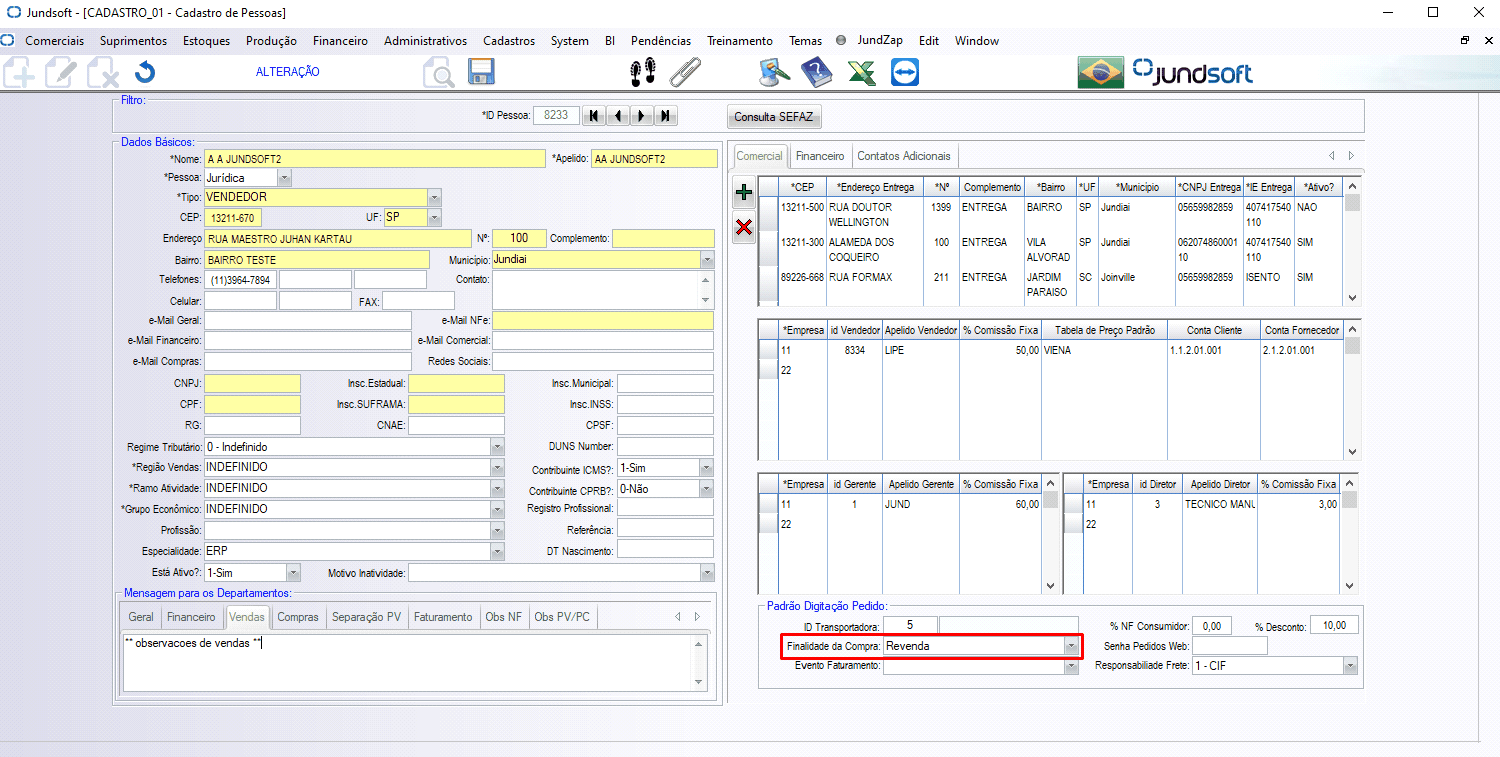The image size is (1500, 757).
Task: Click the footprints tracking icon
Action: click(x=643, y=72)
